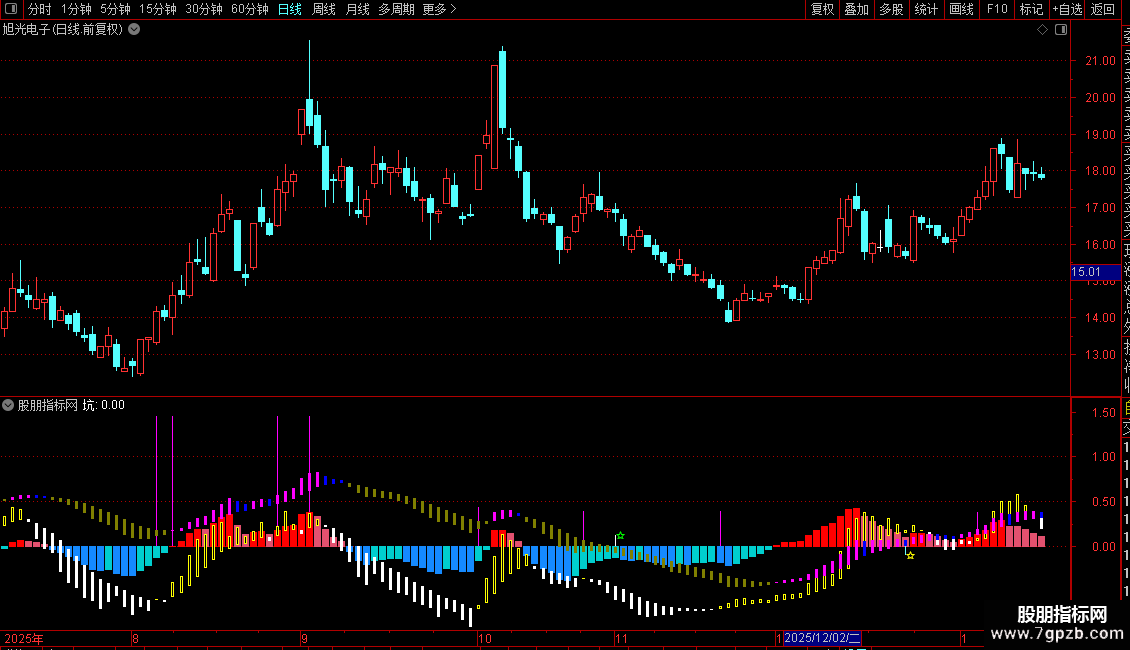Add stock via +自选 button
Viewport: 1130px width, 650px height.
[x=1067, y=9]
